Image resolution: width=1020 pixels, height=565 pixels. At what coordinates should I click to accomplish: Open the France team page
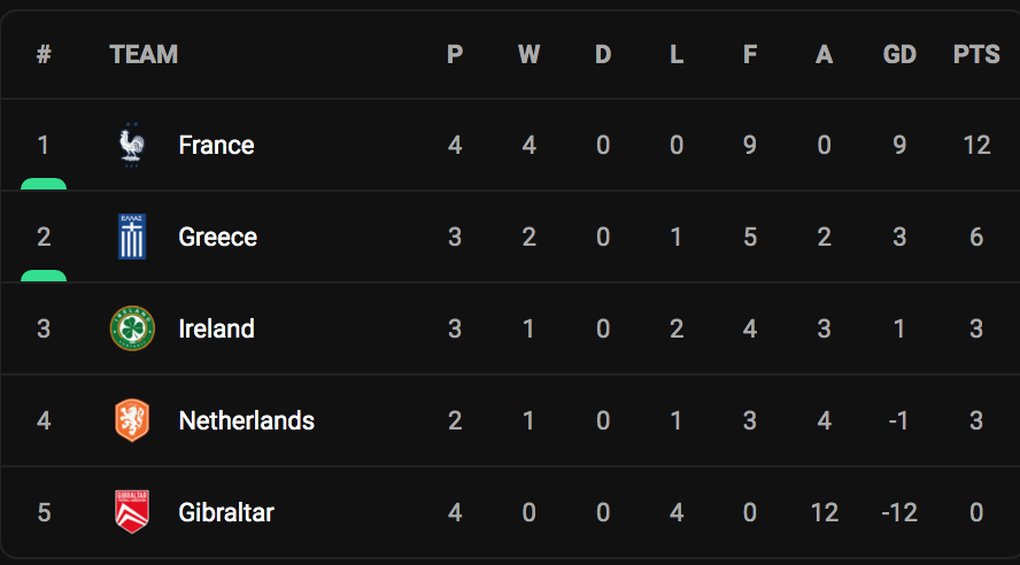tap(217, 145)
